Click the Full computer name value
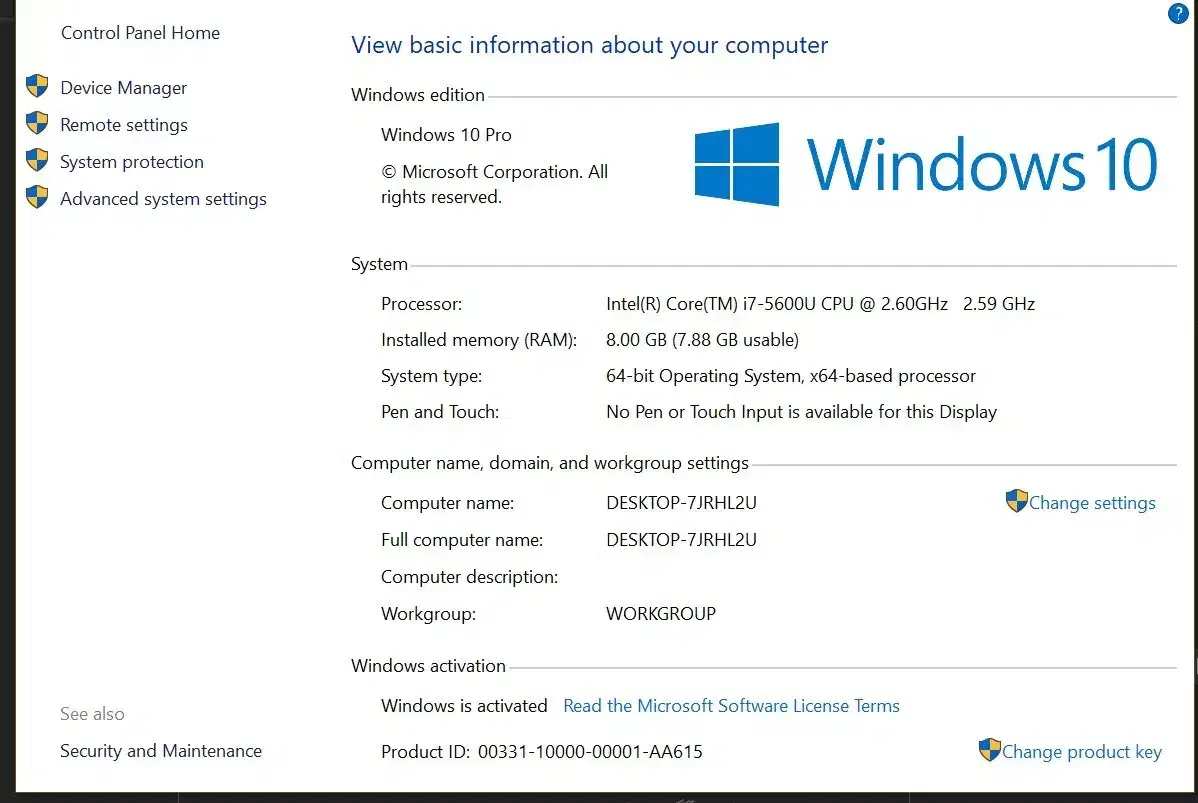 (x=681, y=540)
